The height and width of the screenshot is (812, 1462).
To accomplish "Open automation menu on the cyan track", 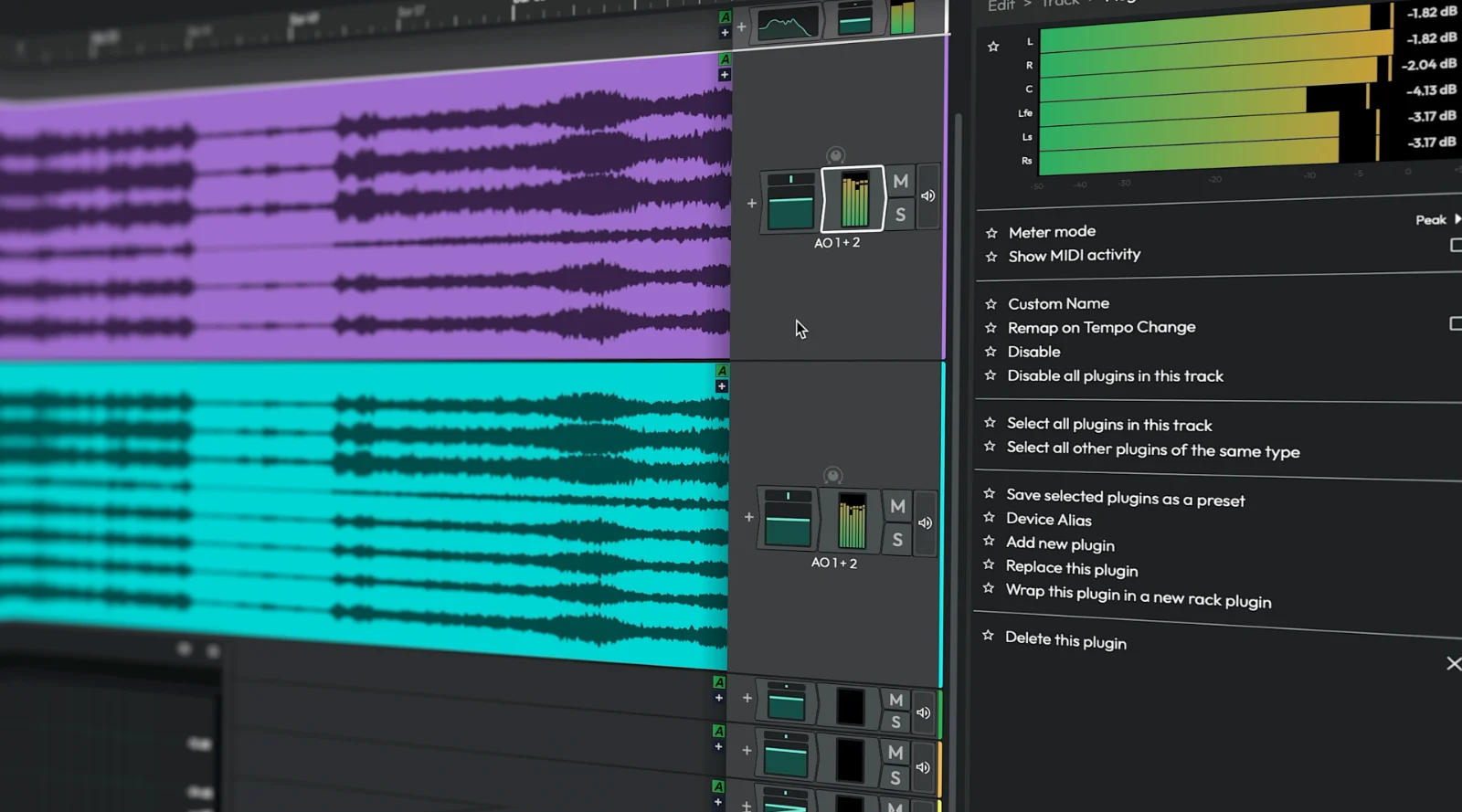I will pyautogui.click(x=722, y=371).
